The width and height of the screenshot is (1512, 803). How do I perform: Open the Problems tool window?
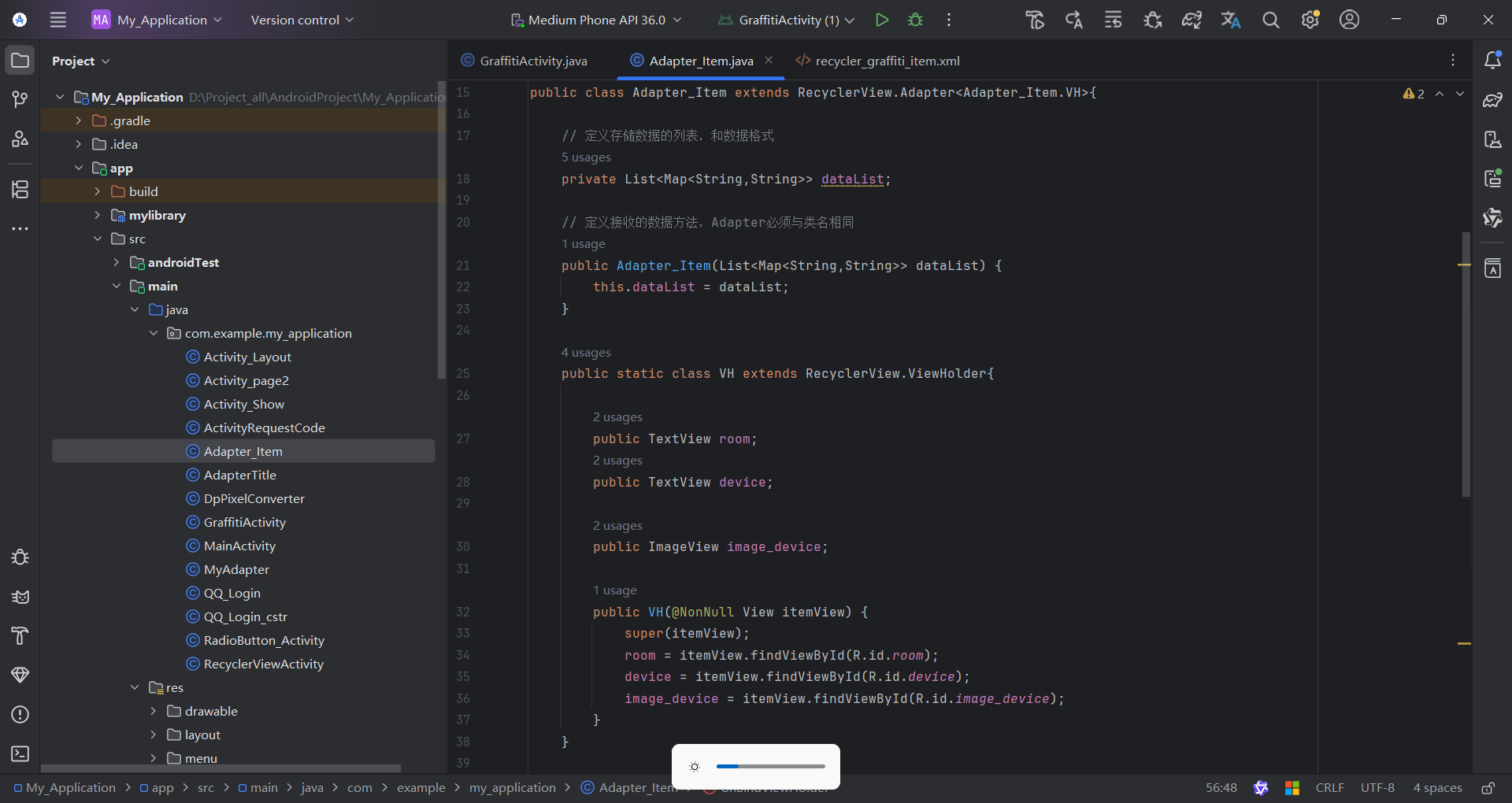click(20, 714)
